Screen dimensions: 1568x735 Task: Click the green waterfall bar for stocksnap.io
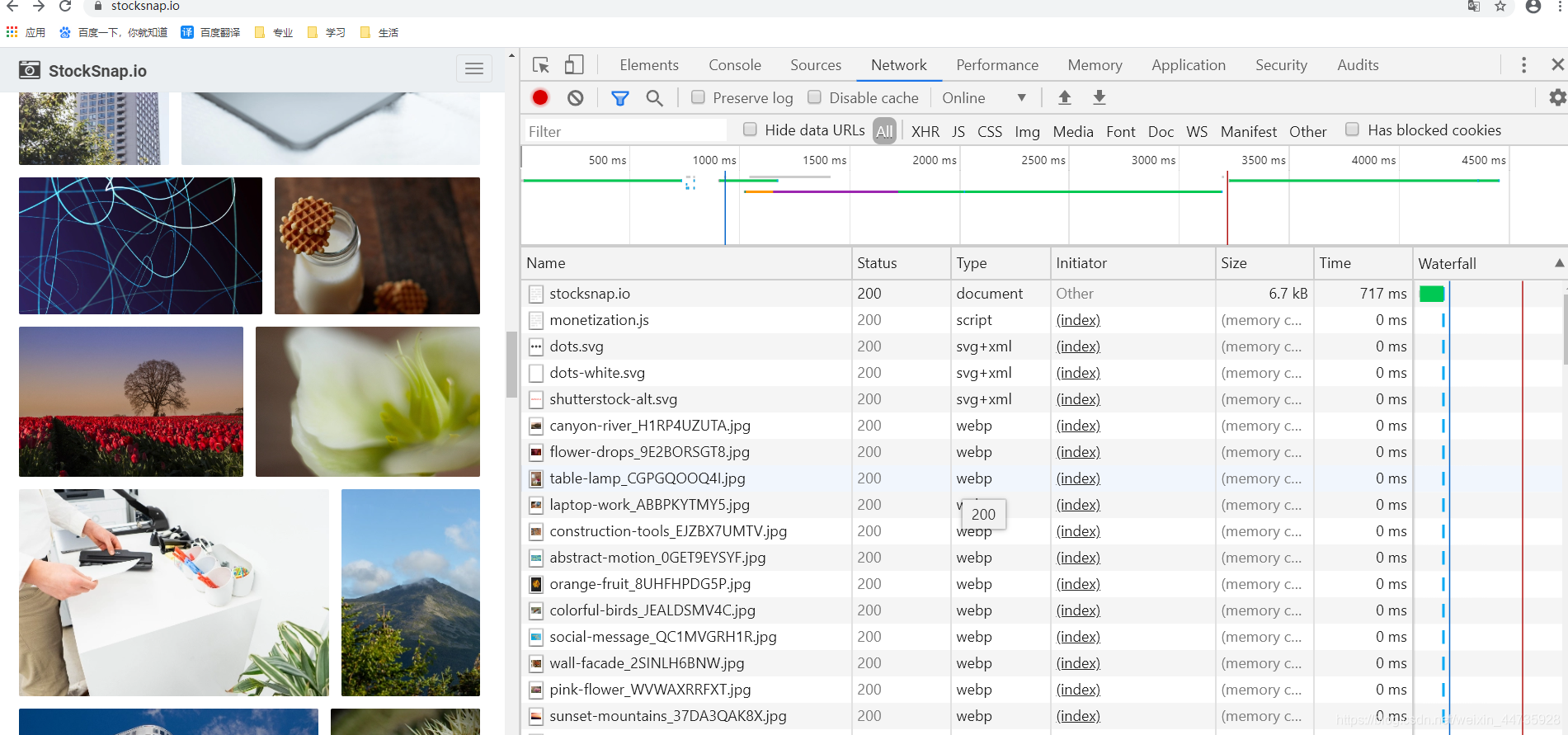click(1432, 294)
